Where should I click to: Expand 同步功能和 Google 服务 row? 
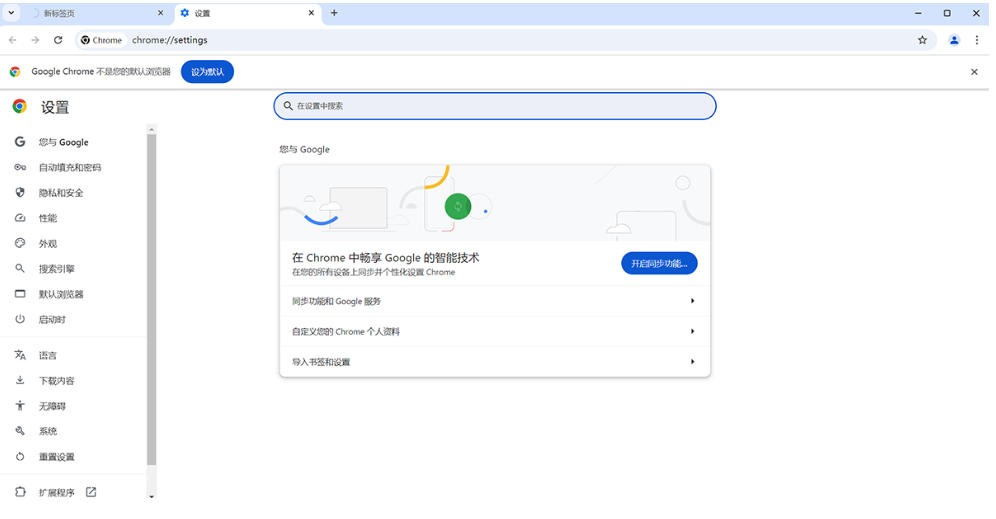(495, 301)
